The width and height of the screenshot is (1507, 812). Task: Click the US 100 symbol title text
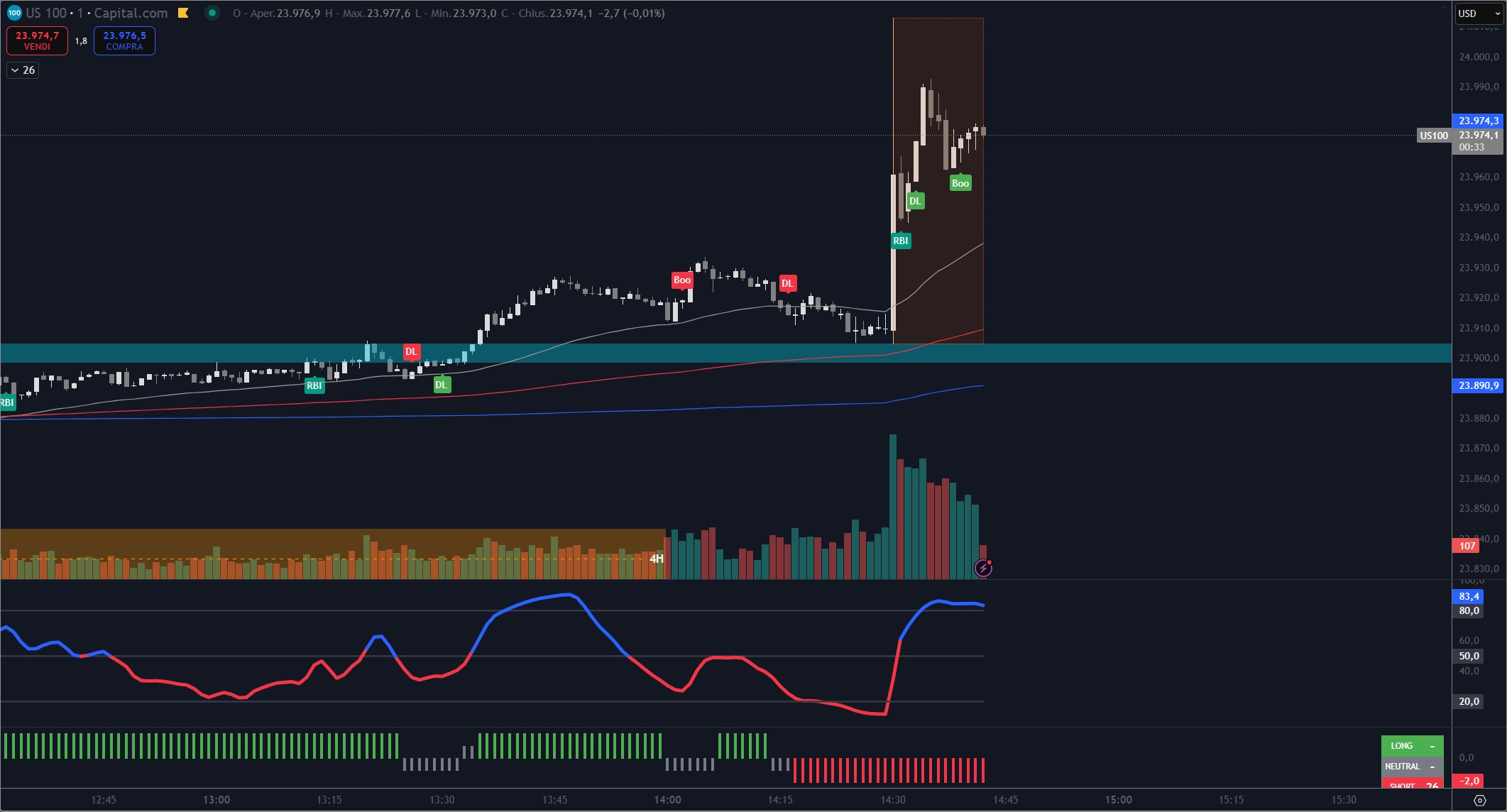tap(47, 13)
